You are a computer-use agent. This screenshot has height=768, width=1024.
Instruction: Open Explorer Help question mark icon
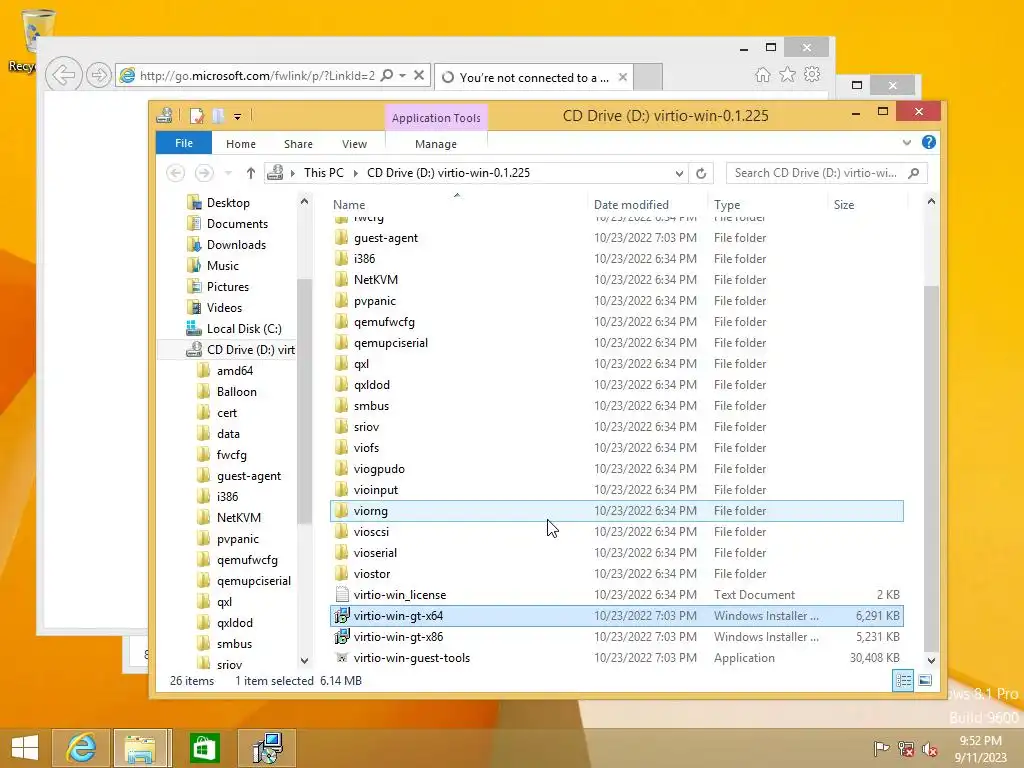929,142
